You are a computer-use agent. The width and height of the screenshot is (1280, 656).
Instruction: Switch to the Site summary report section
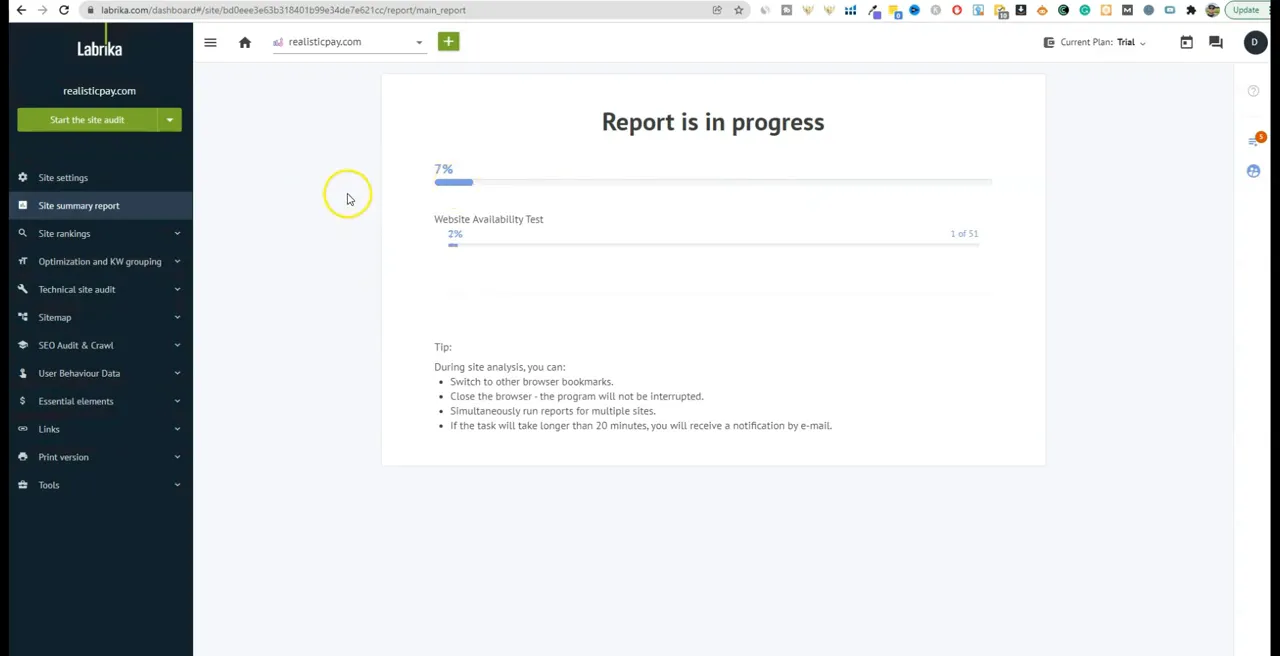[x=79, y=205]
